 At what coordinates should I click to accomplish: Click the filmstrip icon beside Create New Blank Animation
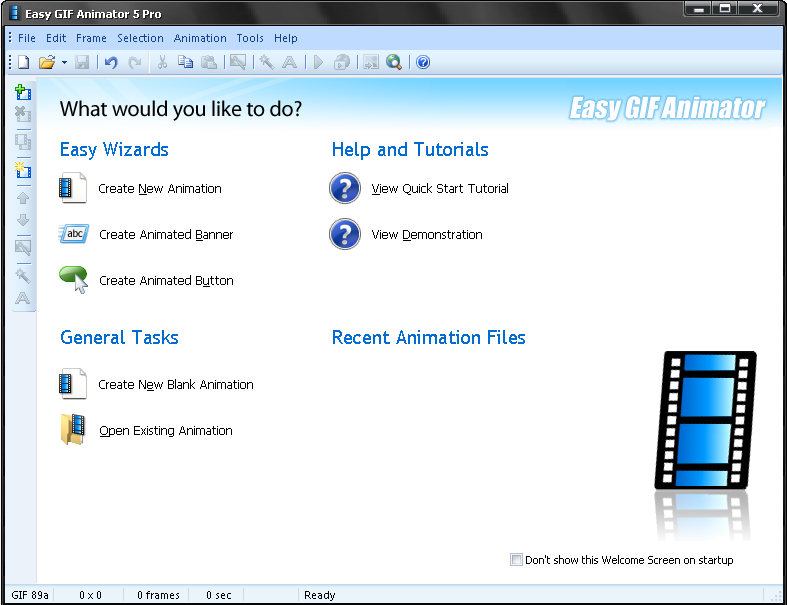[x=73, y=384]
